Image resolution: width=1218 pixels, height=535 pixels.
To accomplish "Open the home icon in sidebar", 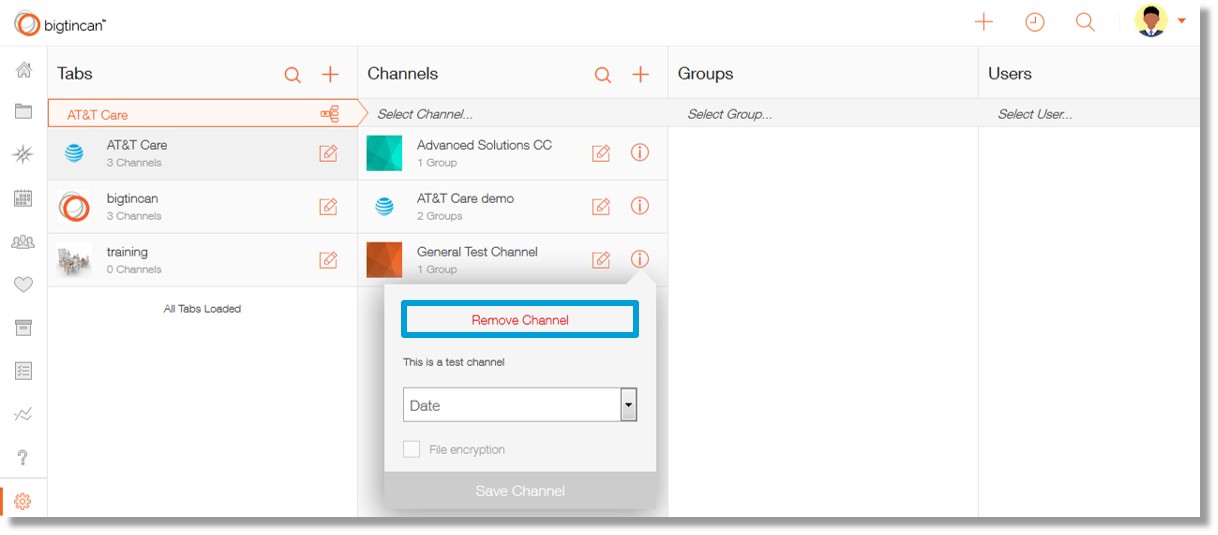I will click(24, 70).
